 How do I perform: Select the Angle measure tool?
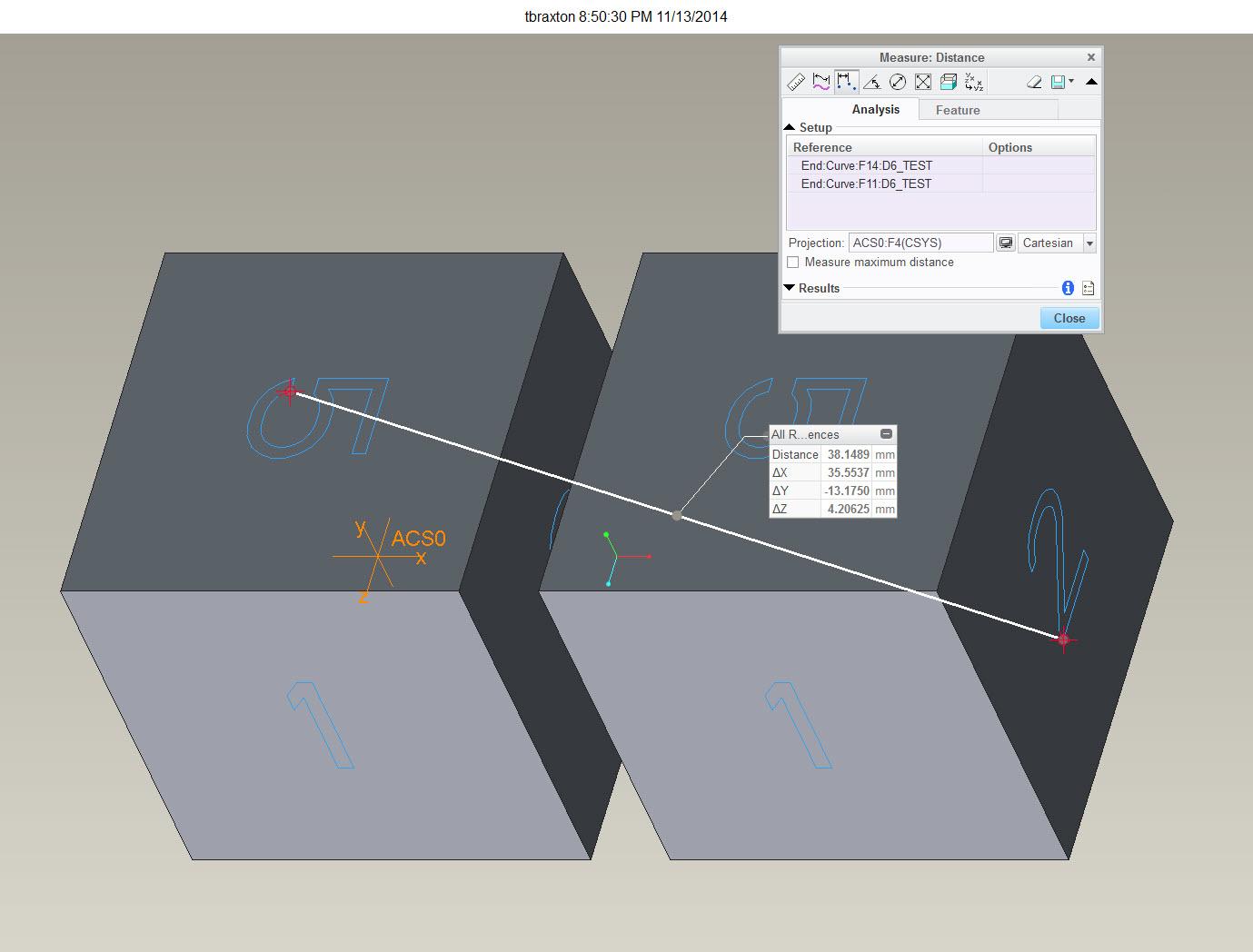click(x=872, y=82)
